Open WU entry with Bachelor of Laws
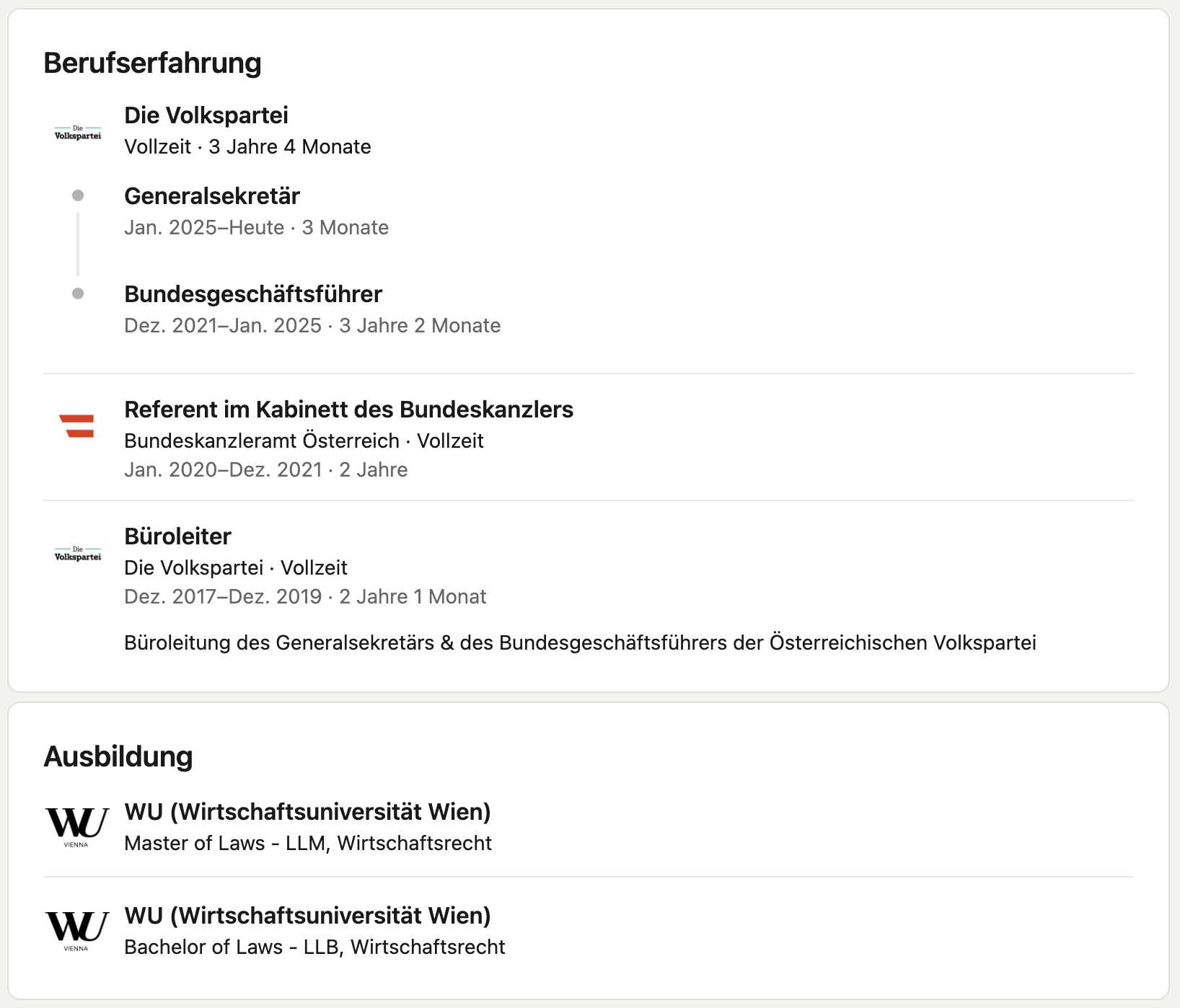Viewport: 1180px width, 1008px height. click(308, 916)
